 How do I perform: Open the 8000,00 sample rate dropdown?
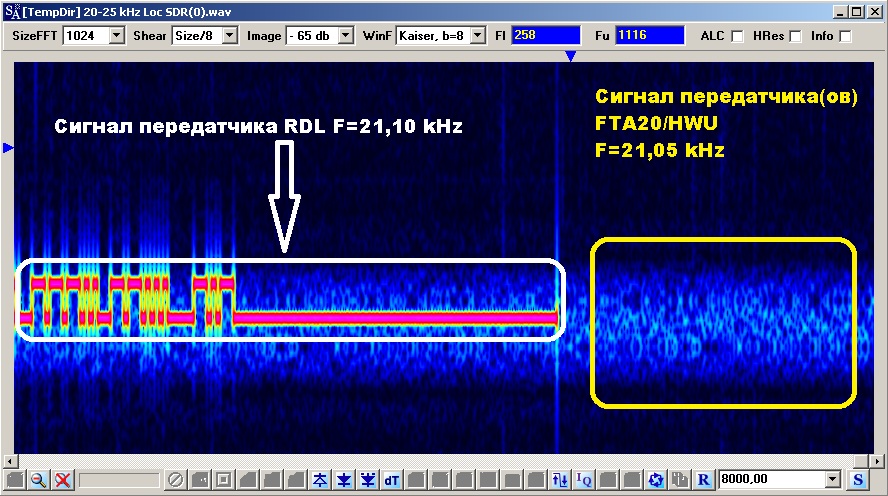tap(833, 480)
